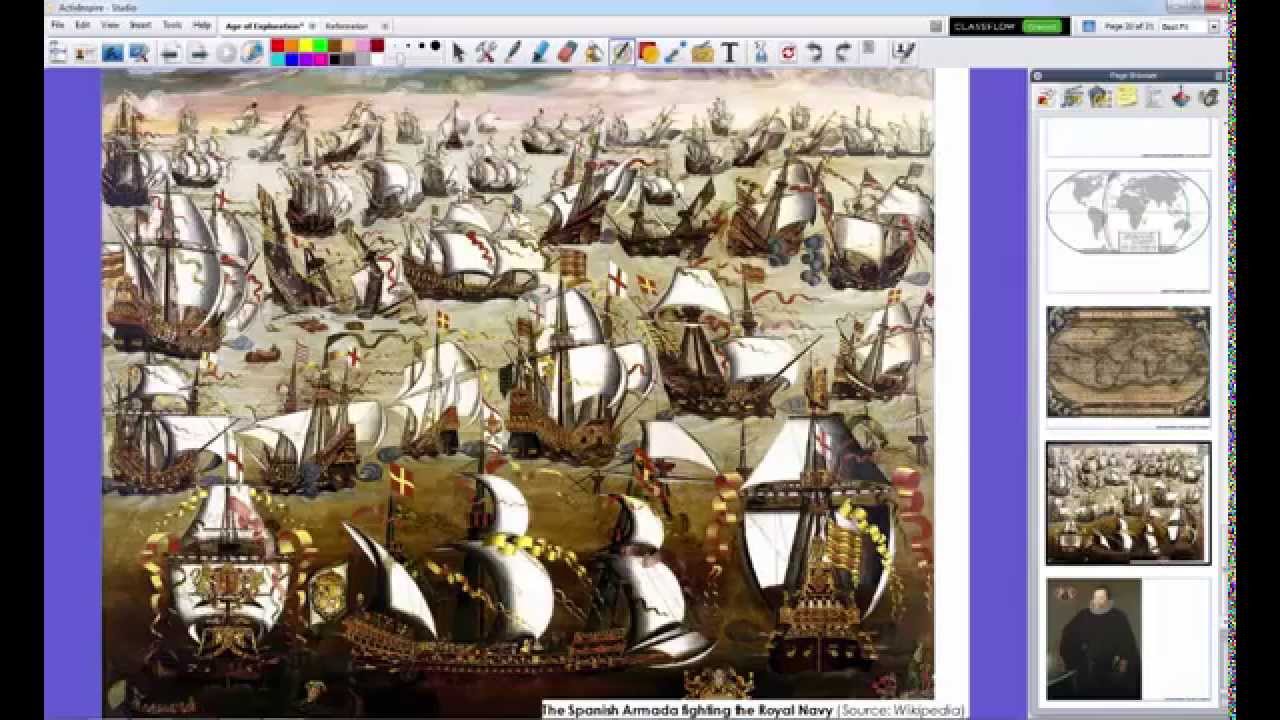1280x720 pixels.
Task: Open the Insert menu
Action: 141,25
